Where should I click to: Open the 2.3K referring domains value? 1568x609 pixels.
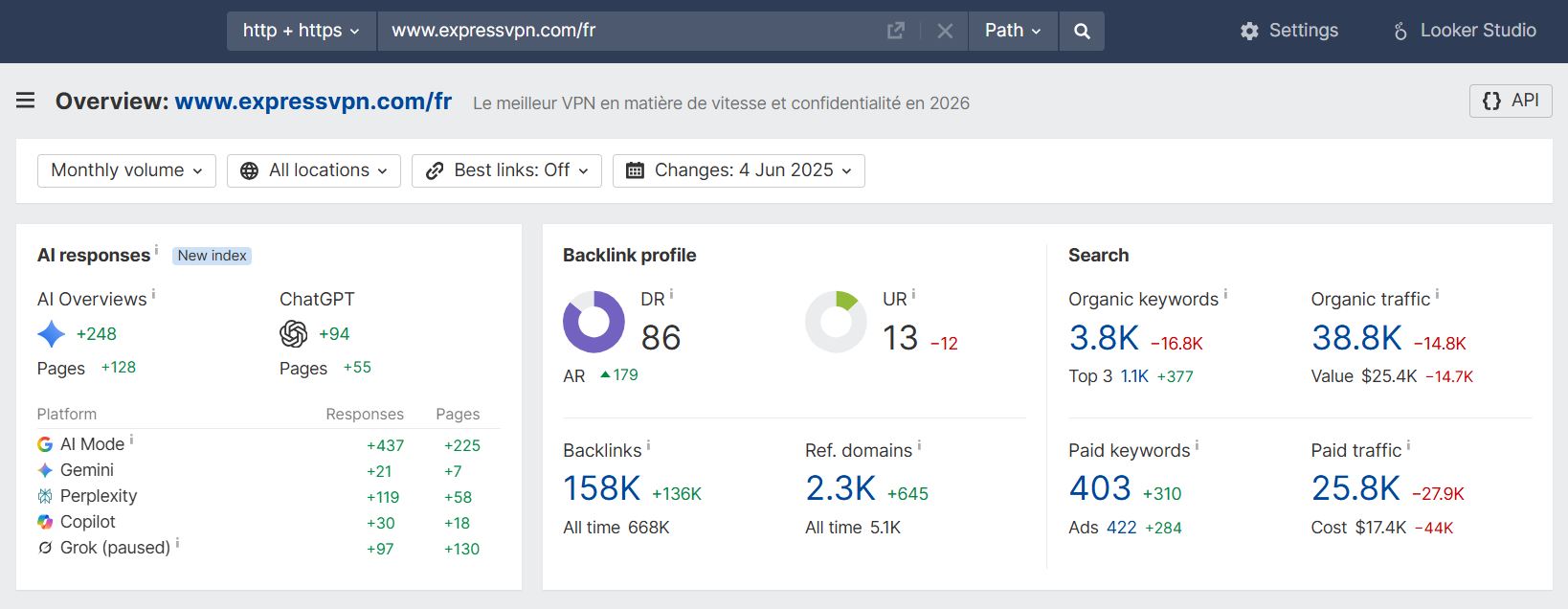tap(840, 488)
